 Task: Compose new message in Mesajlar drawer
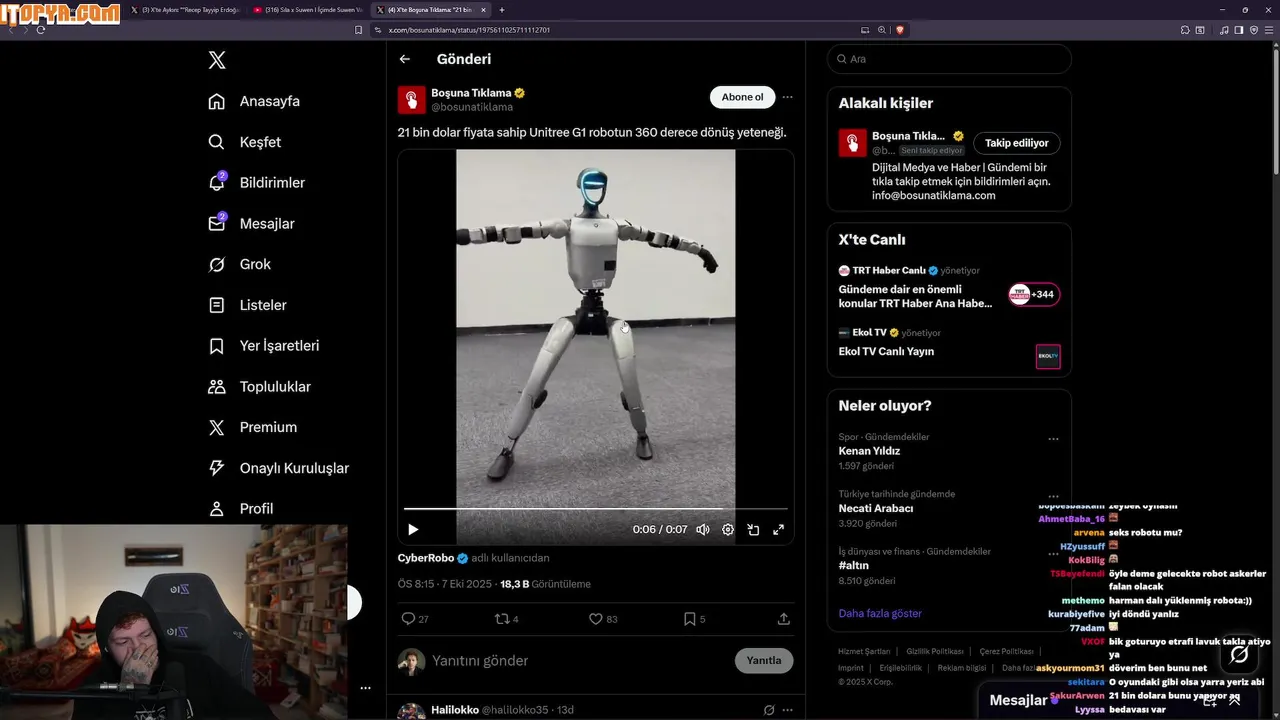pyautogui.click(x=1210, y=700)
